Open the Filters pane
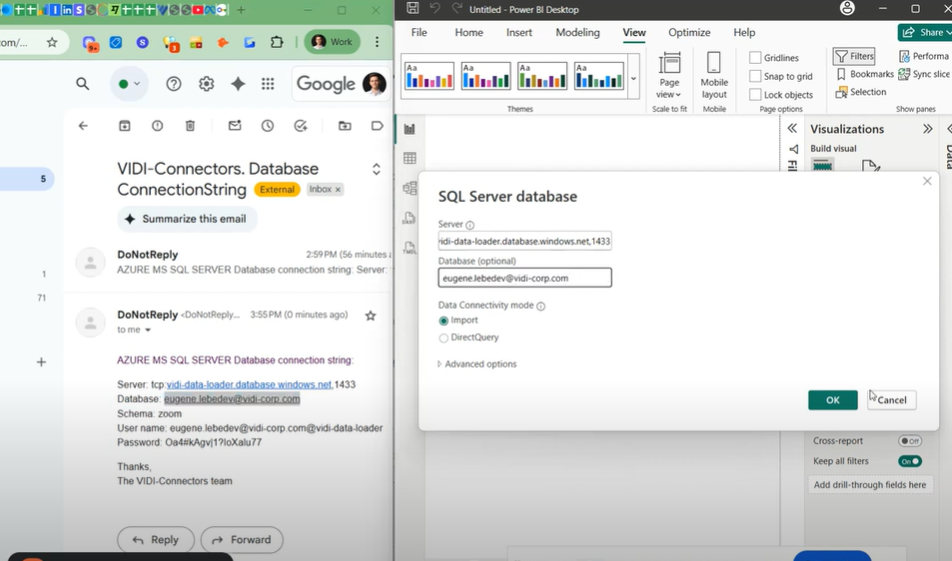The width and height of the screenshot is (952, 561). 854,57
